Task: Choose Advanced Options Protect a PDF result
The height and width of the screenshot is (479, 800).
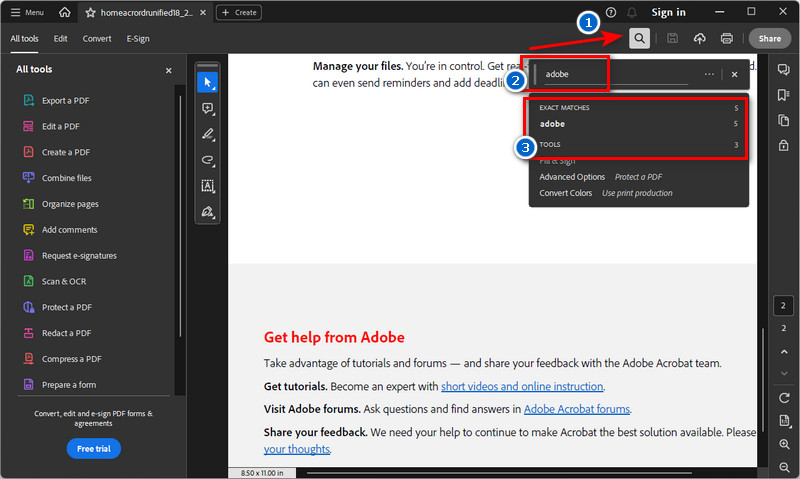Action: [x=601, y=177]
